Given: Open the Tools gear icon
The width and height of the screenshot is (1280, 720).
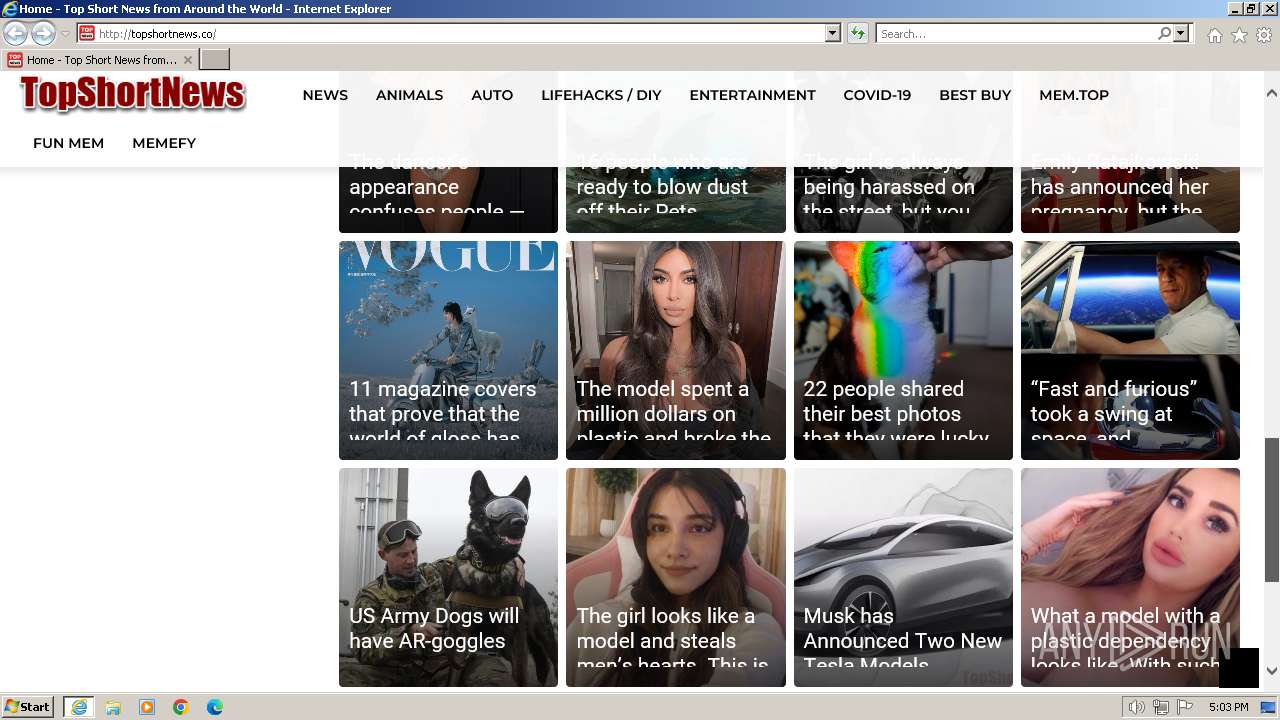Looking at the screenshot, I should click(1264, 35).
